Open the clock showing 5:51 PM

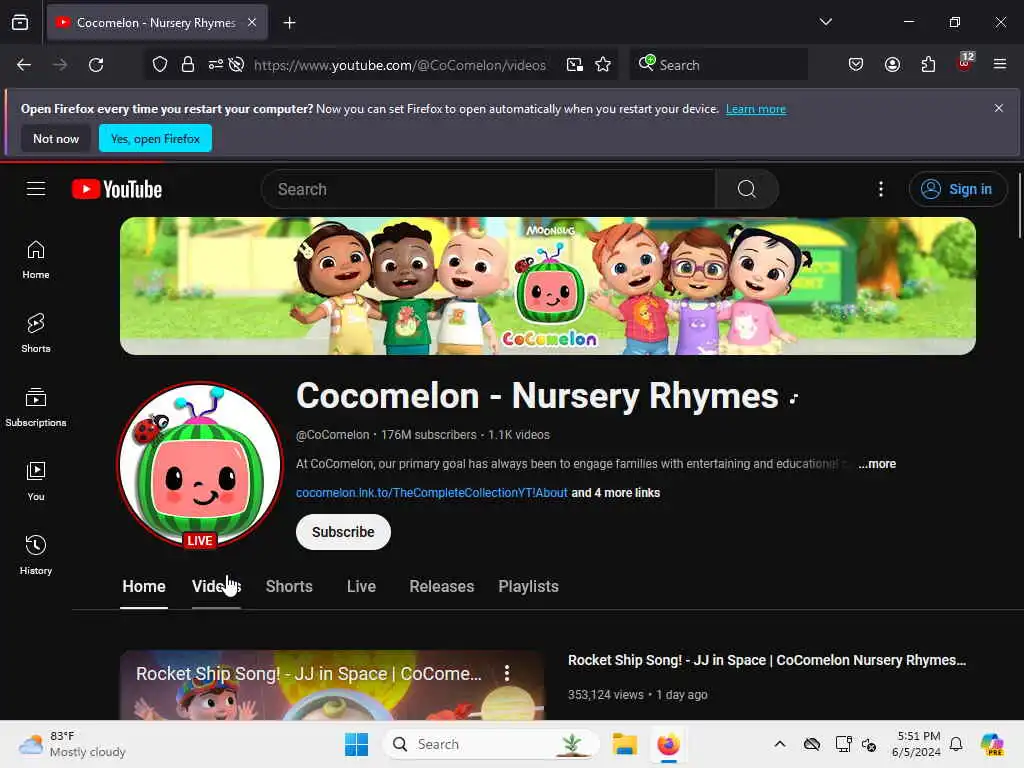pyautogui.click(x=917, y=744)
